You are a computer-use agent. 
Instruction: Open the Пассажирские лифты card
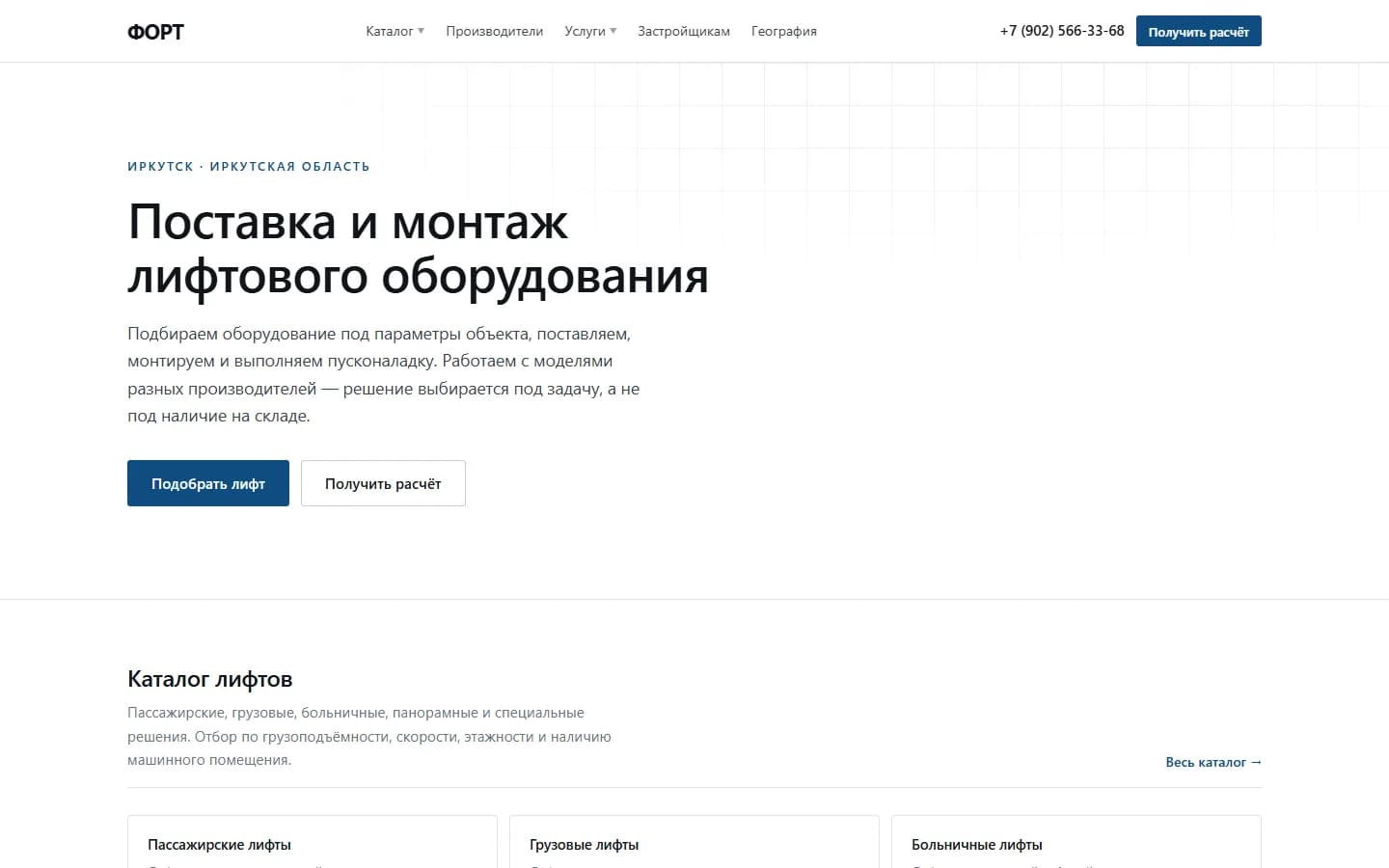click(x=313, y=842)
